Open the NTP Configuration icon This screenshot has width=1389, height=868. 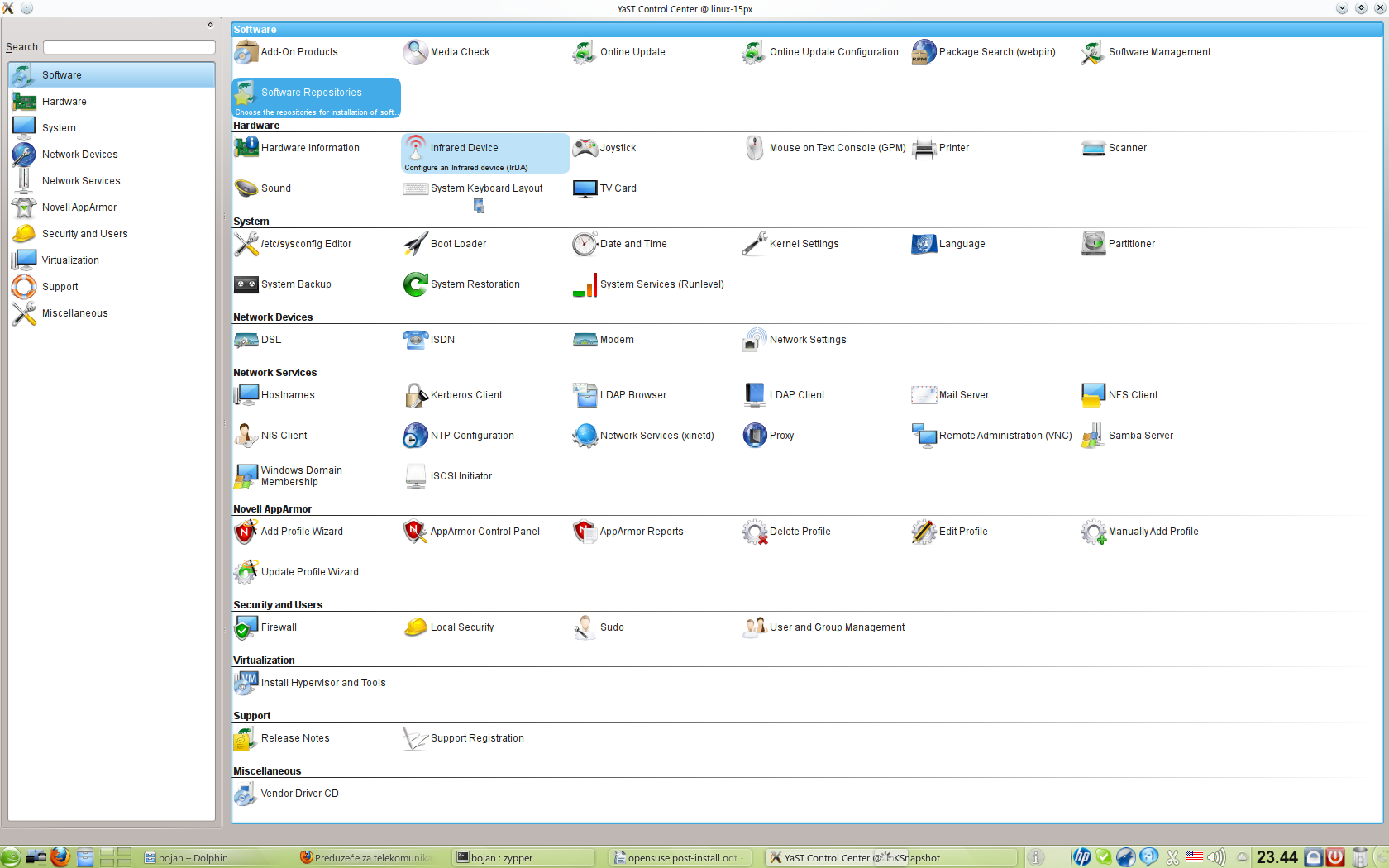click(415, 436)
